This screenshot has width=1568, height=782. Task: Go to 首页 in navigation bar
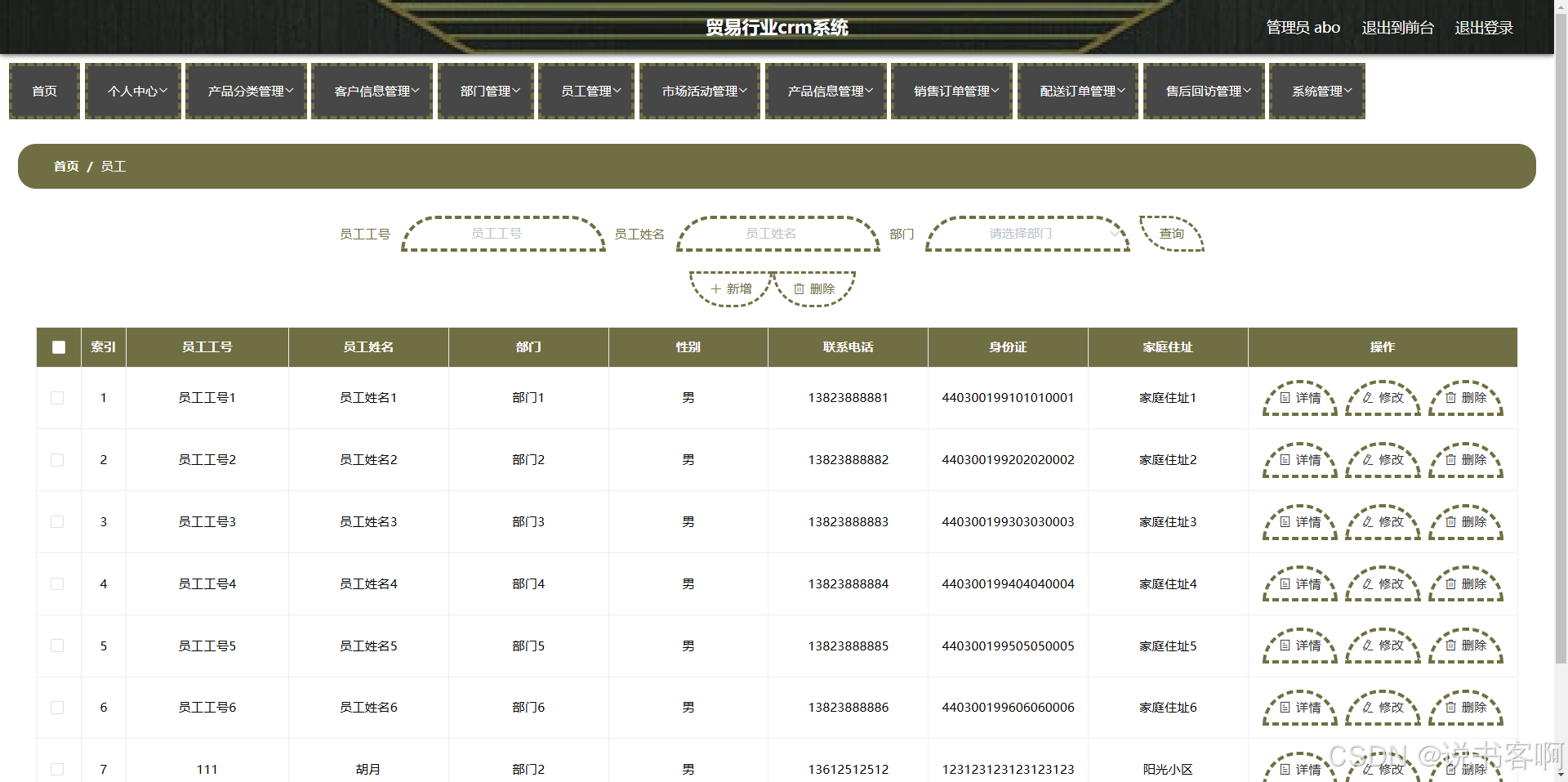[44, 92]
